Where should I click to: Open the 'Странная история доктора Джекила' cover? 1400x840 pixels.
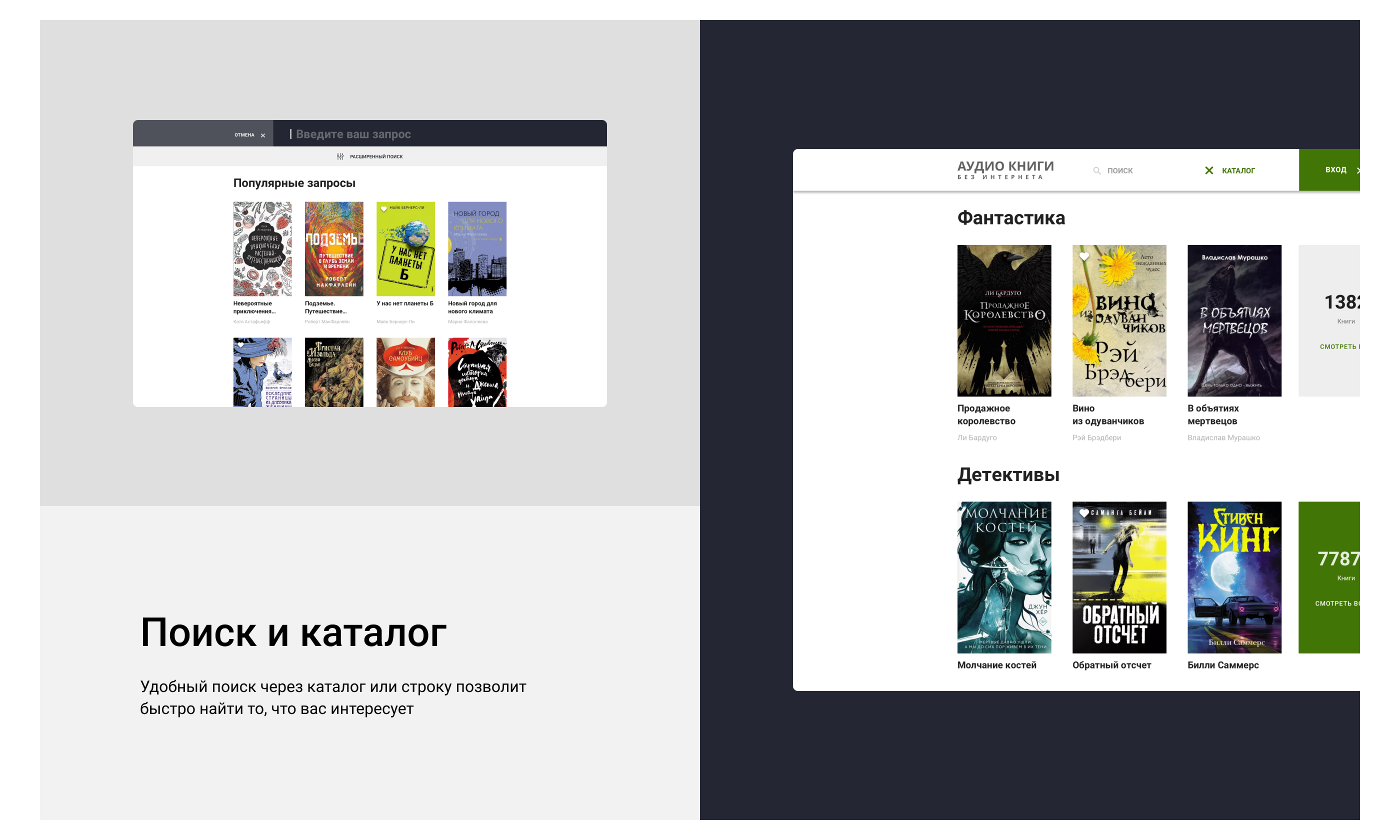[477, 372]
